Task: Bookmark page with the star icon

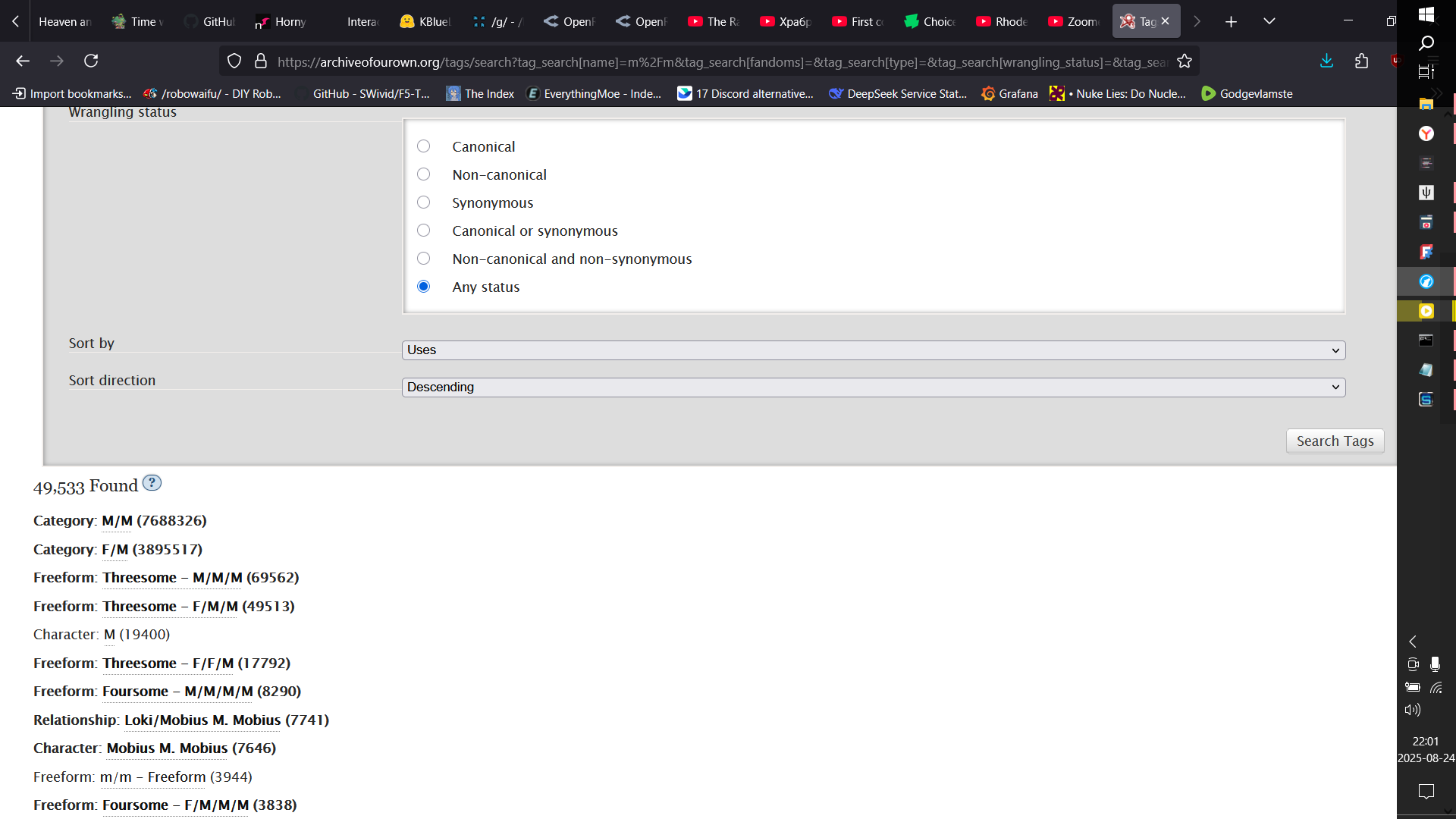Action: click(1185, 61)
